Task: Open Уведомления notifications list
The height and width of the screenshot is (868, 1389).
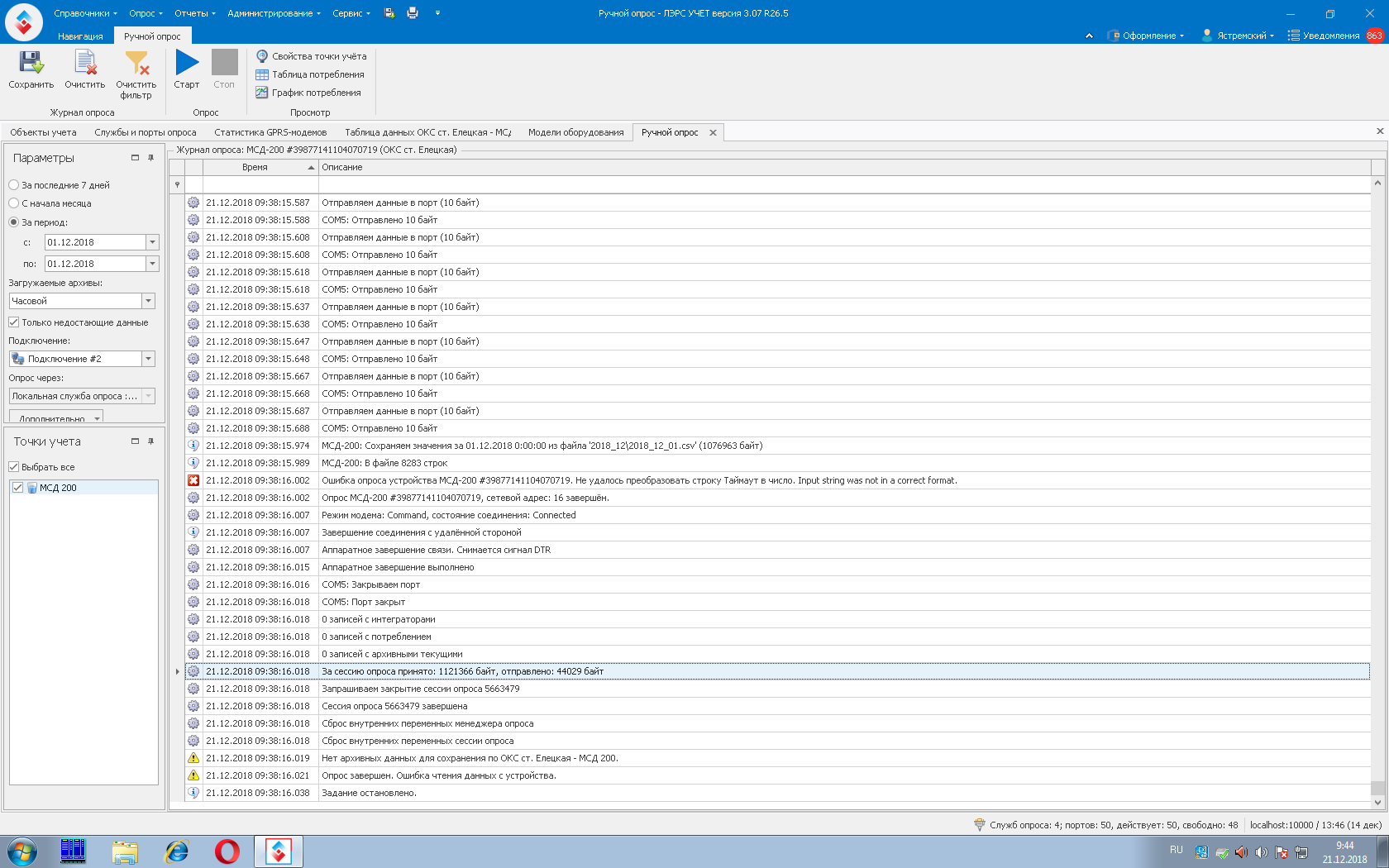Action: (x=1324, y=36)
